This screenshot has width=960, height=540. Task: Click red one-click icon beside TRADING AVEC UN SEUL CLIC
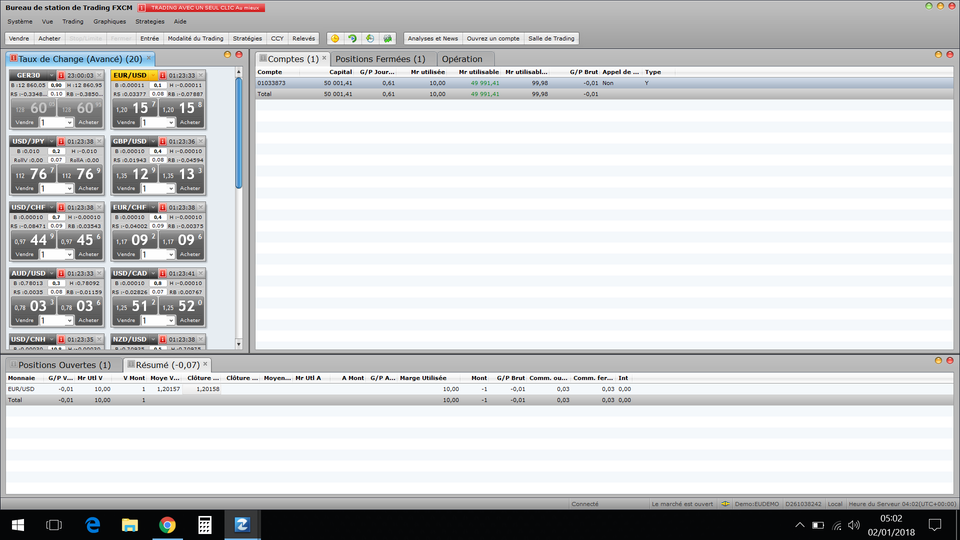point(142,8)
